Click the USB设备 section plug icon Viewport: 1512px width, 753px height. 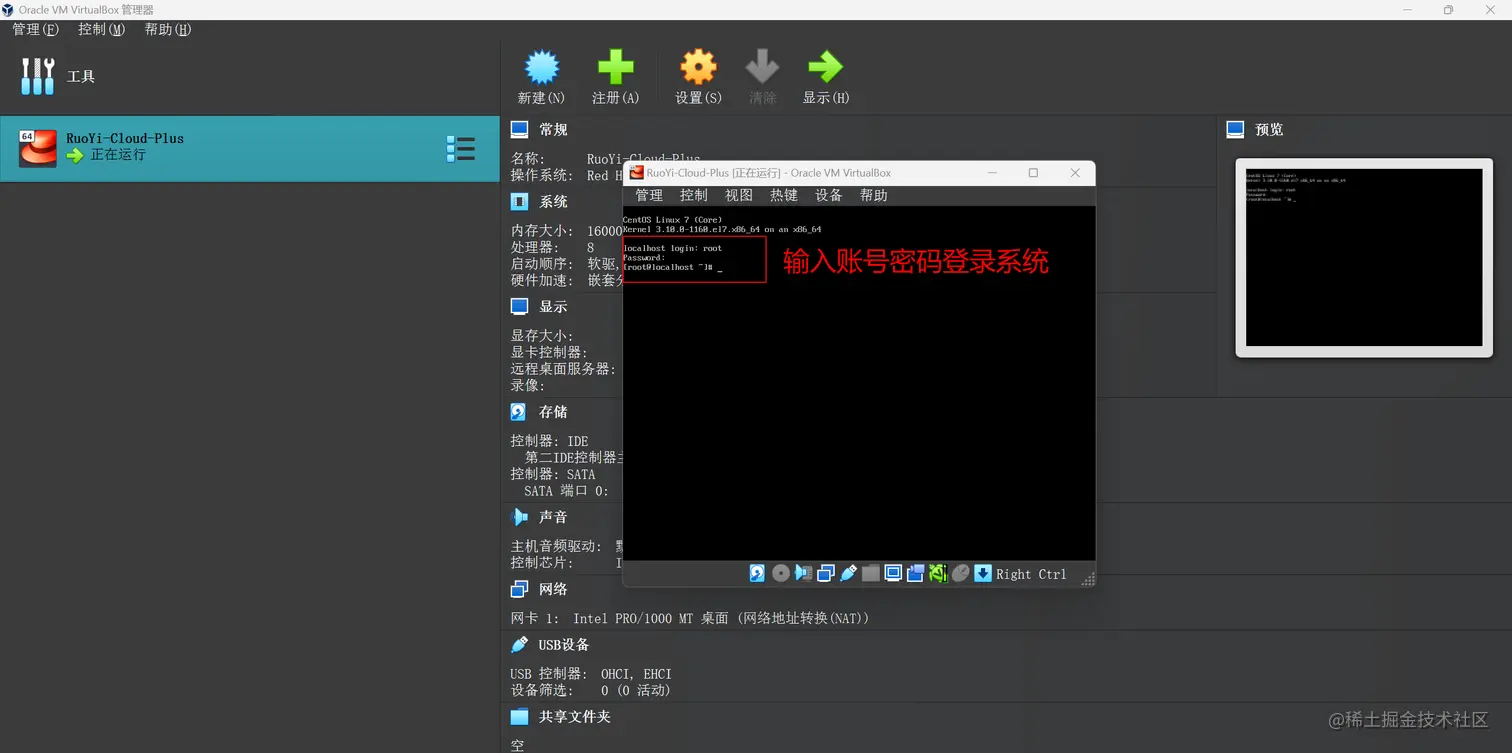click(519, 644)
